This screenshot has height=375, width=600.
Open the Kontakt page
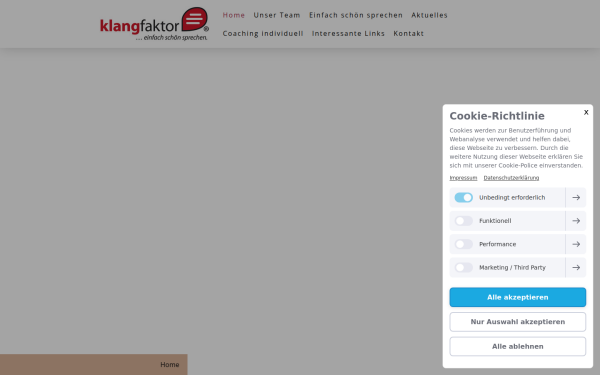pyautogui.click(x=409, y=33)
